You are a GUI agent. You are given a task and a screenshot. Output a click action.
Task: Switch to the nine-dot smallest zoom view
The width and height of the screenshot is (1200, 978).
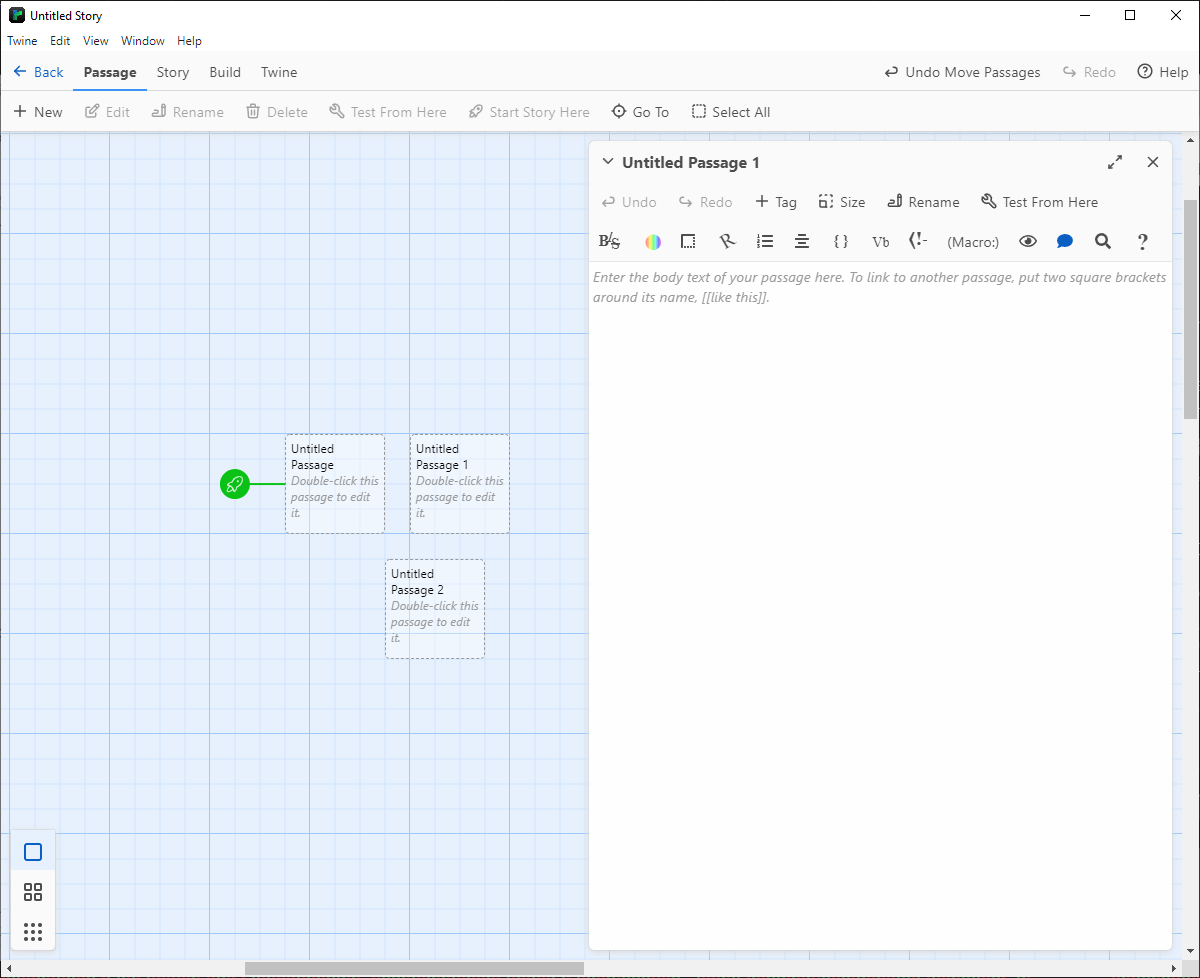click(x=33, y=932)
